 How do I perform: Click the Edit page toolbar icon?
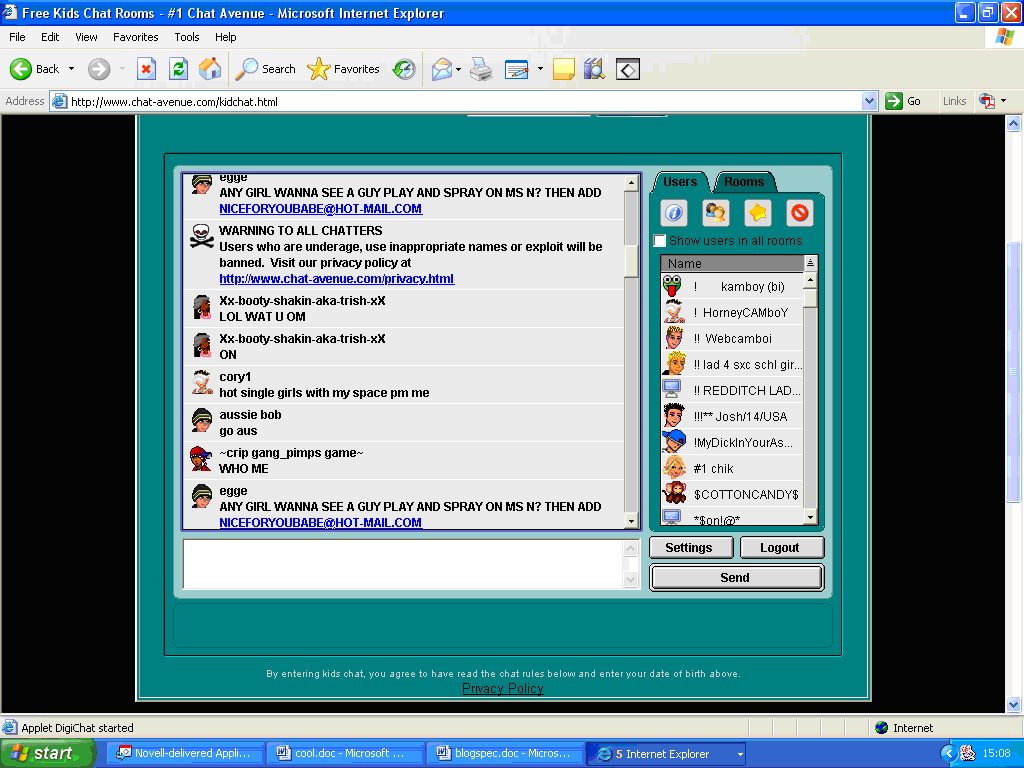pyautogui.click(x=517, y=69)
